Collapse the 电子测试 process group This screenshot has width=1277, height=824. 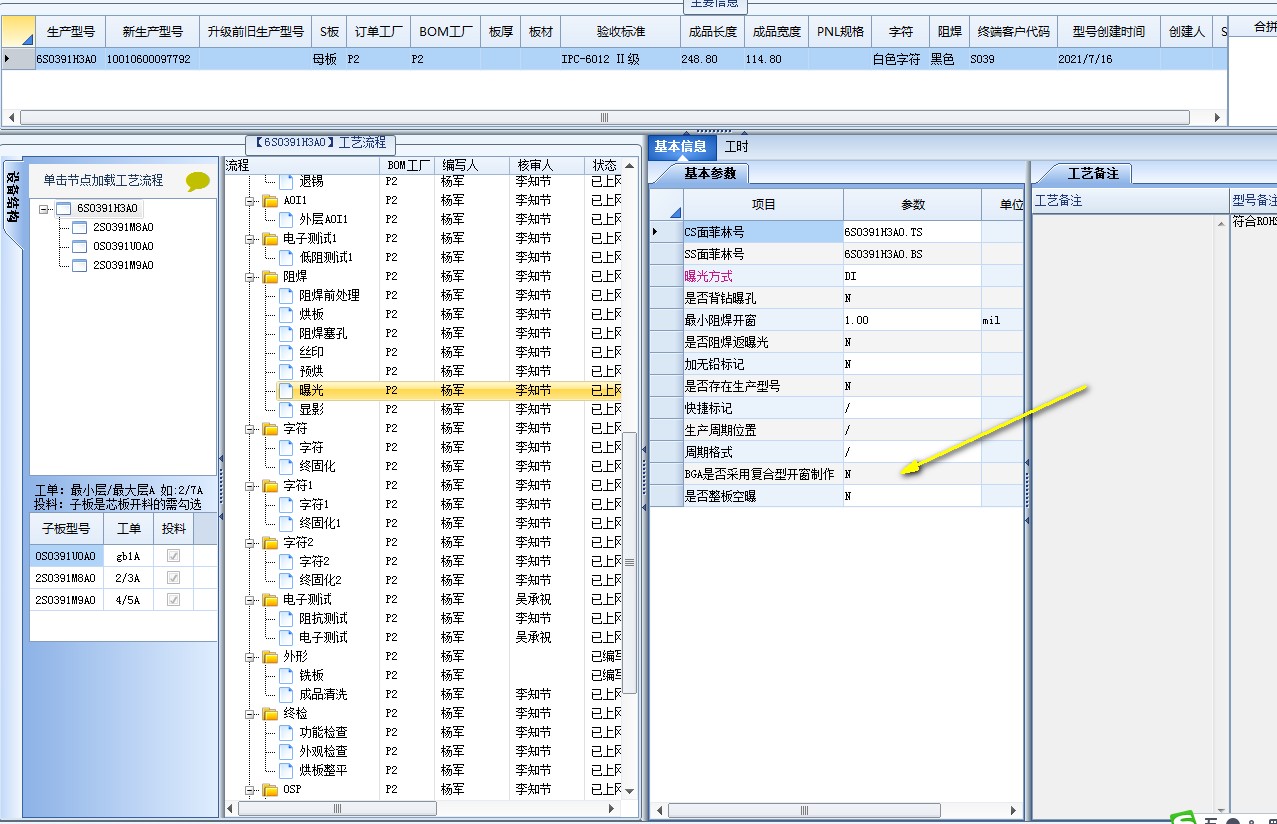pyautogui.click(x=250, y=599)
